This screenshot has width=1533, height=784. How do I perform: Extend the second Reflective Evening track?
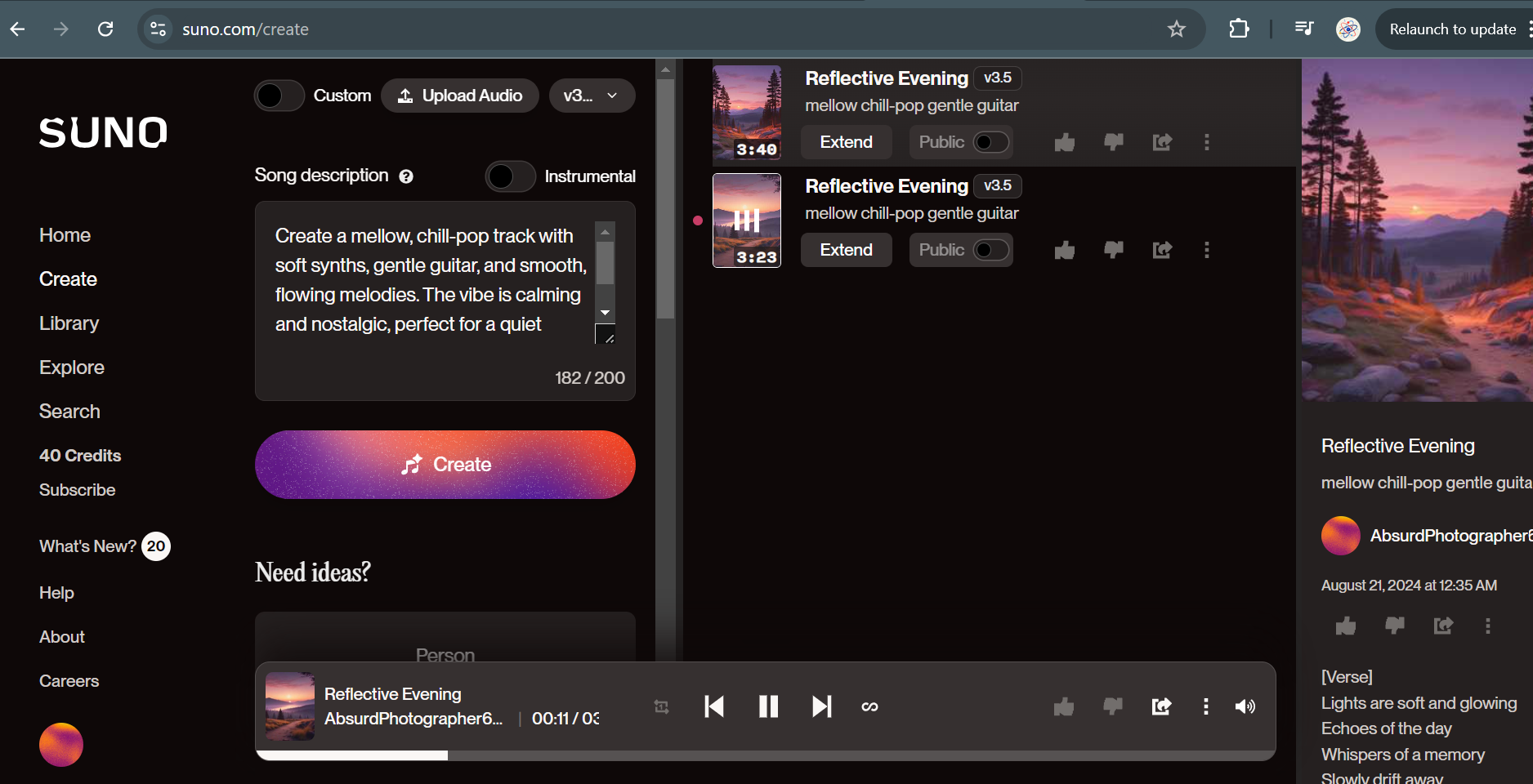click(846, 250)
